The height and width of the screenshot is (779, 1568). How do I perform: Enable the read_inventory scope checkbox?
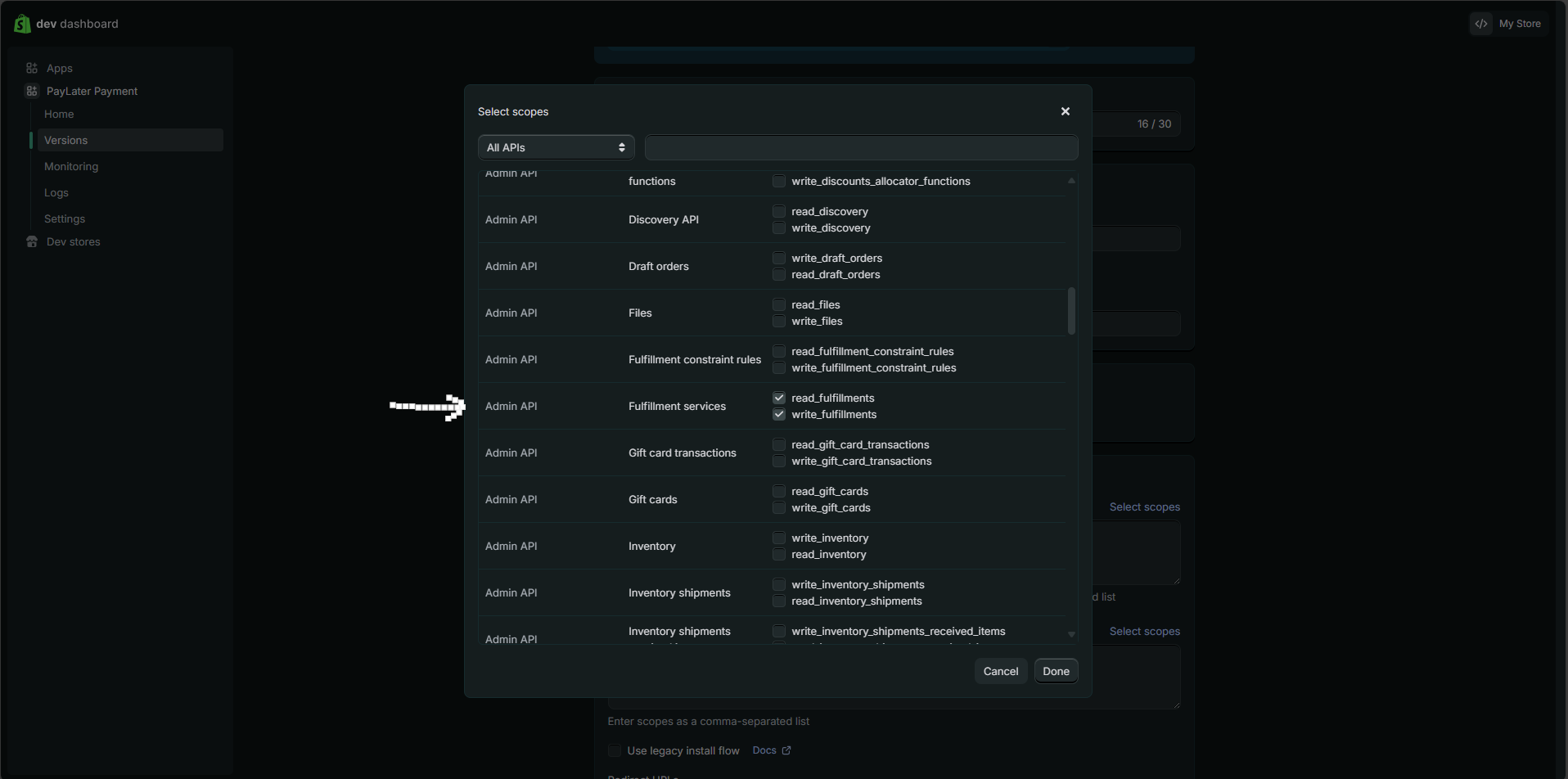(779, 555)
